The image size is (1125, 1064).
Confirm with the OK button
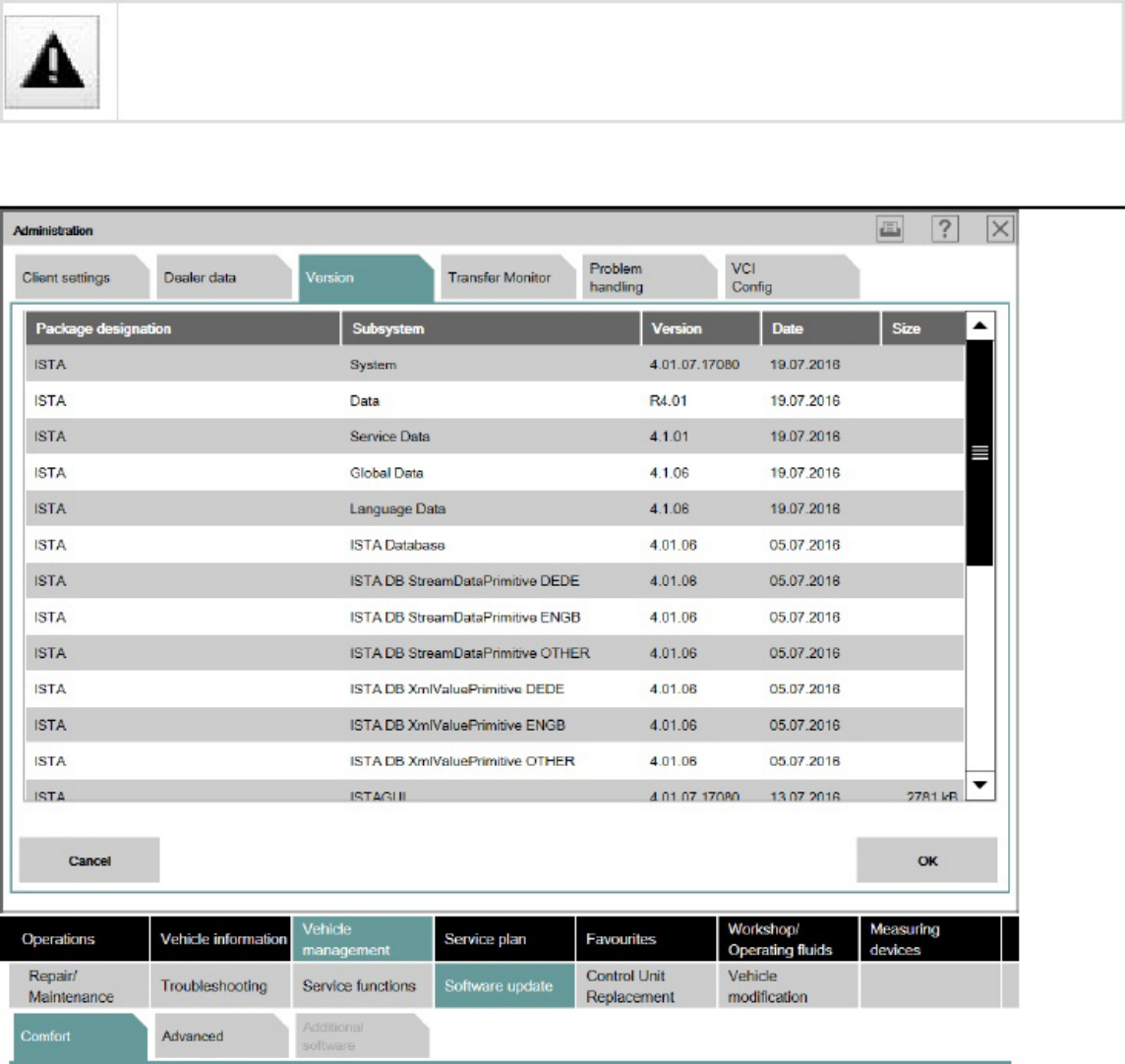927,860
